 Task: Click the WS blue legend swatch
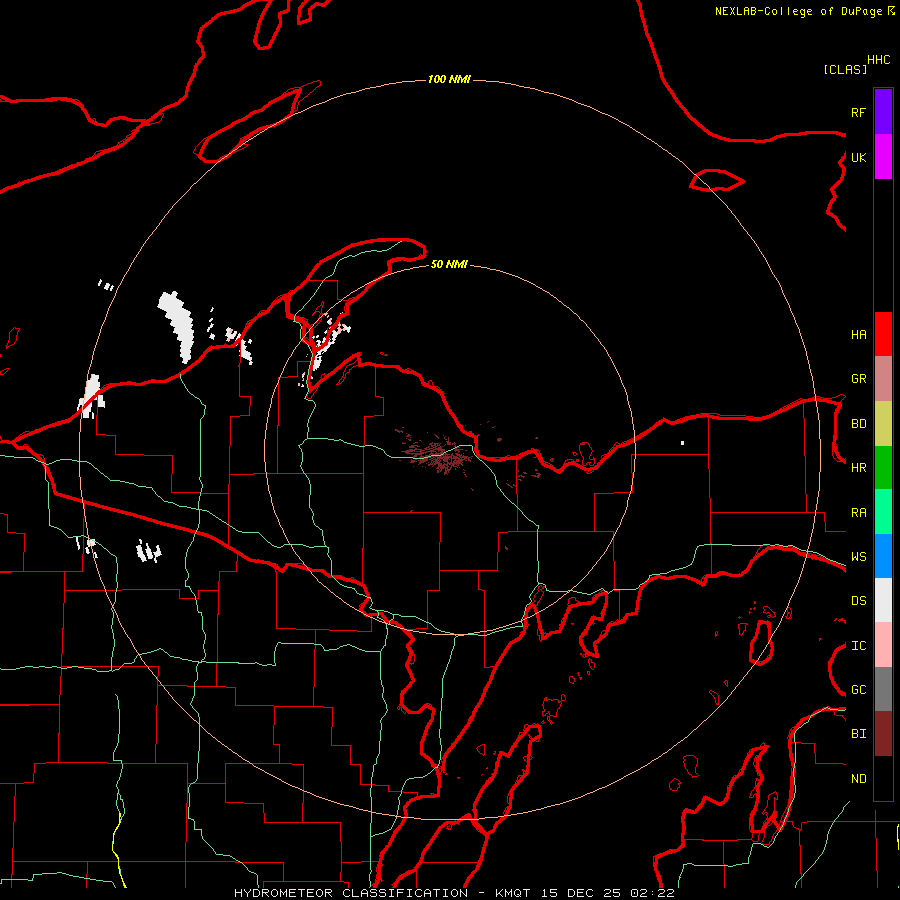(883, 556)
